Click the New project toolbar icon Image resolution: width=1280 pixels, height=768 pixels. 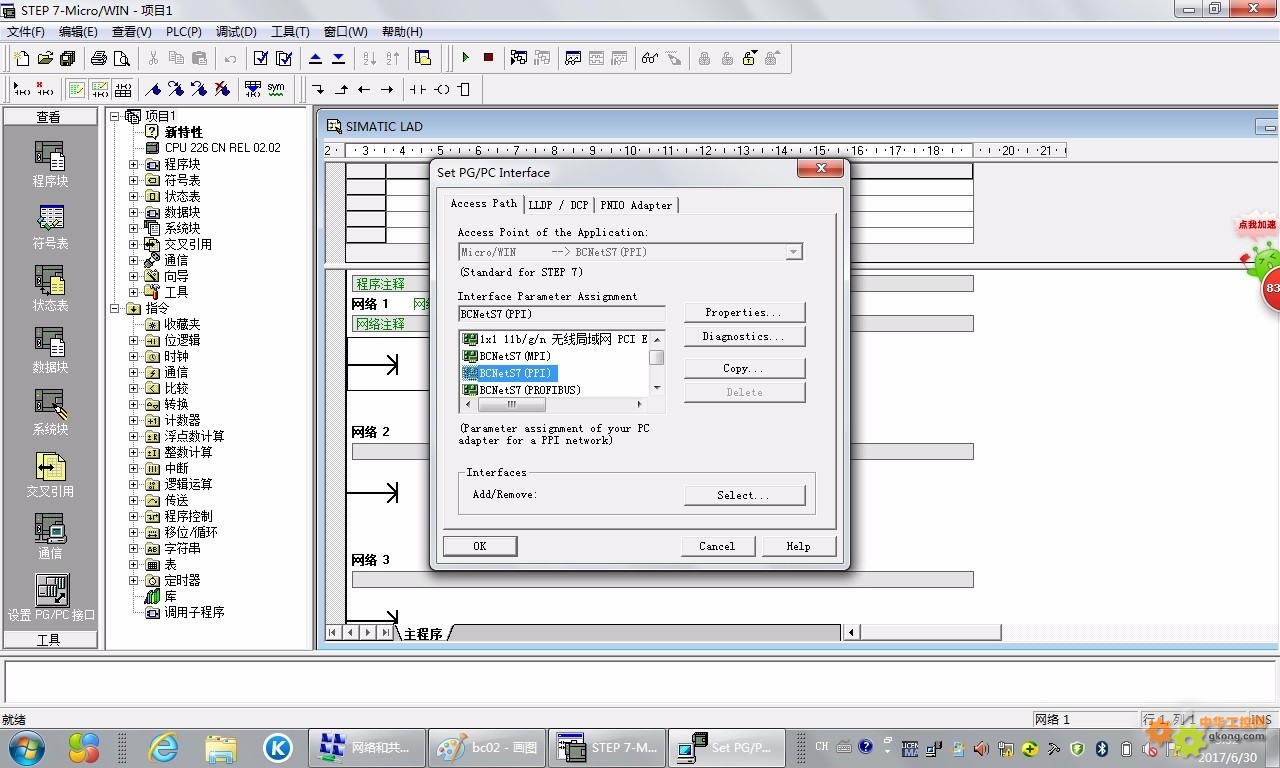pyautogui.click(x=22, y=58)
